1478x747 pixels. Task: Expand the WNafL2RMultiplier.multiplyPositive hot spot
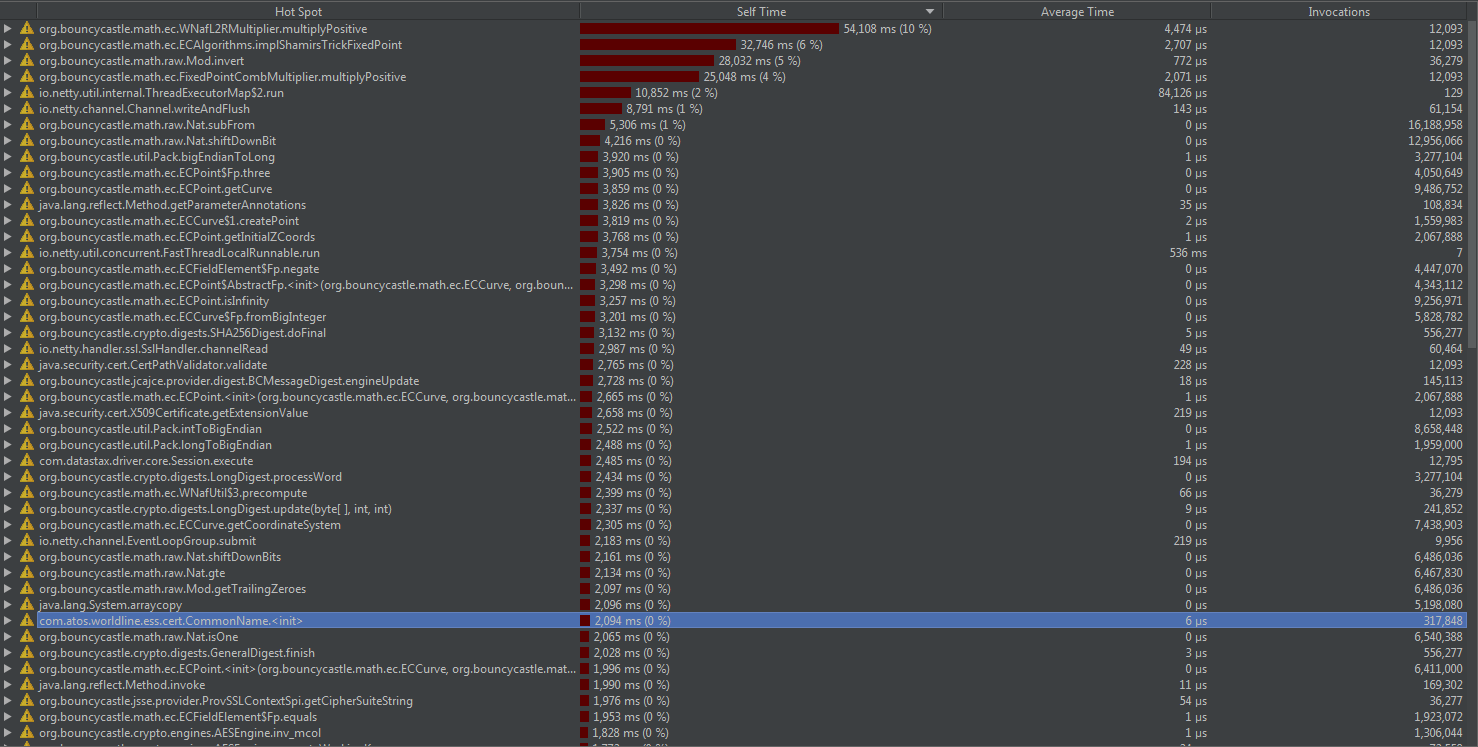click(8, 28)
